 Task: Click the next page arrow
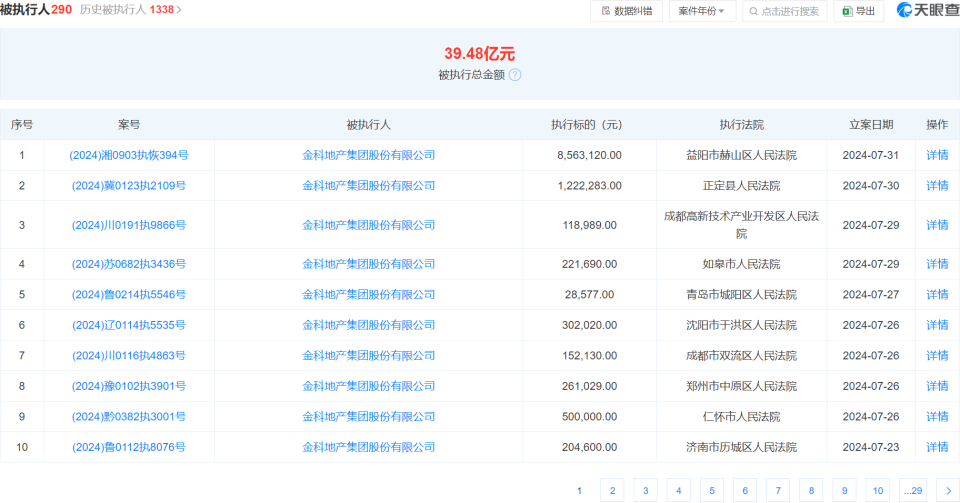[x=948, y=491]
